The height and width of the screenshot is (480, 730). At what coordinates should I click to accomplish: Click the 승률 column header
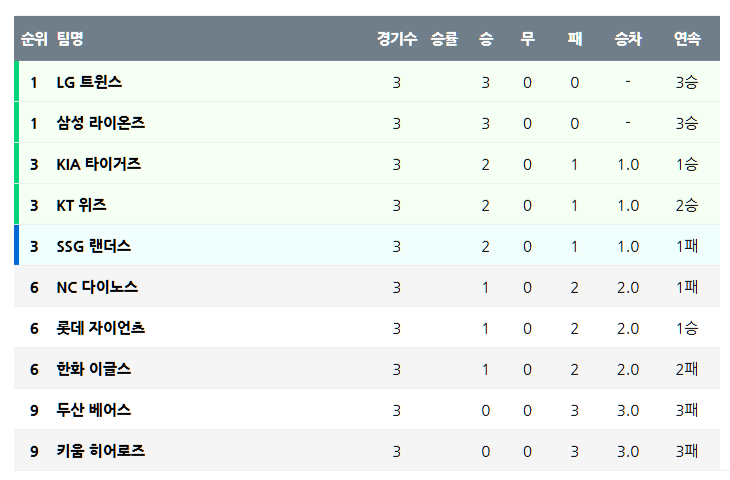point(444,39)
